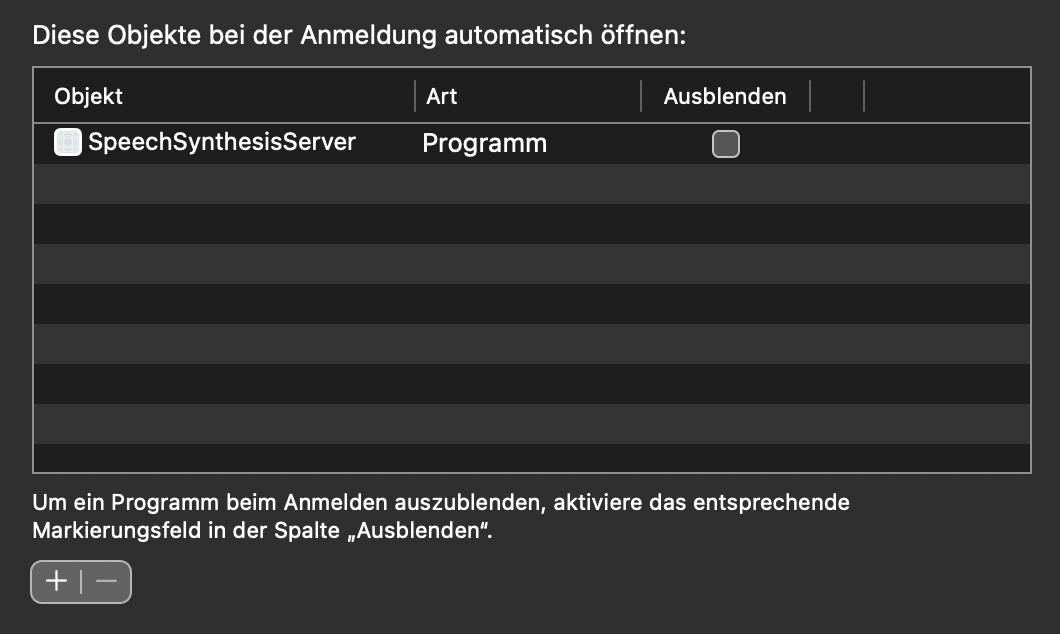This screenshot has width=1060, height=634.
Task: Click the heading text about Anmeldung automatisch öffnen
Action: click(x=360, y=36)
